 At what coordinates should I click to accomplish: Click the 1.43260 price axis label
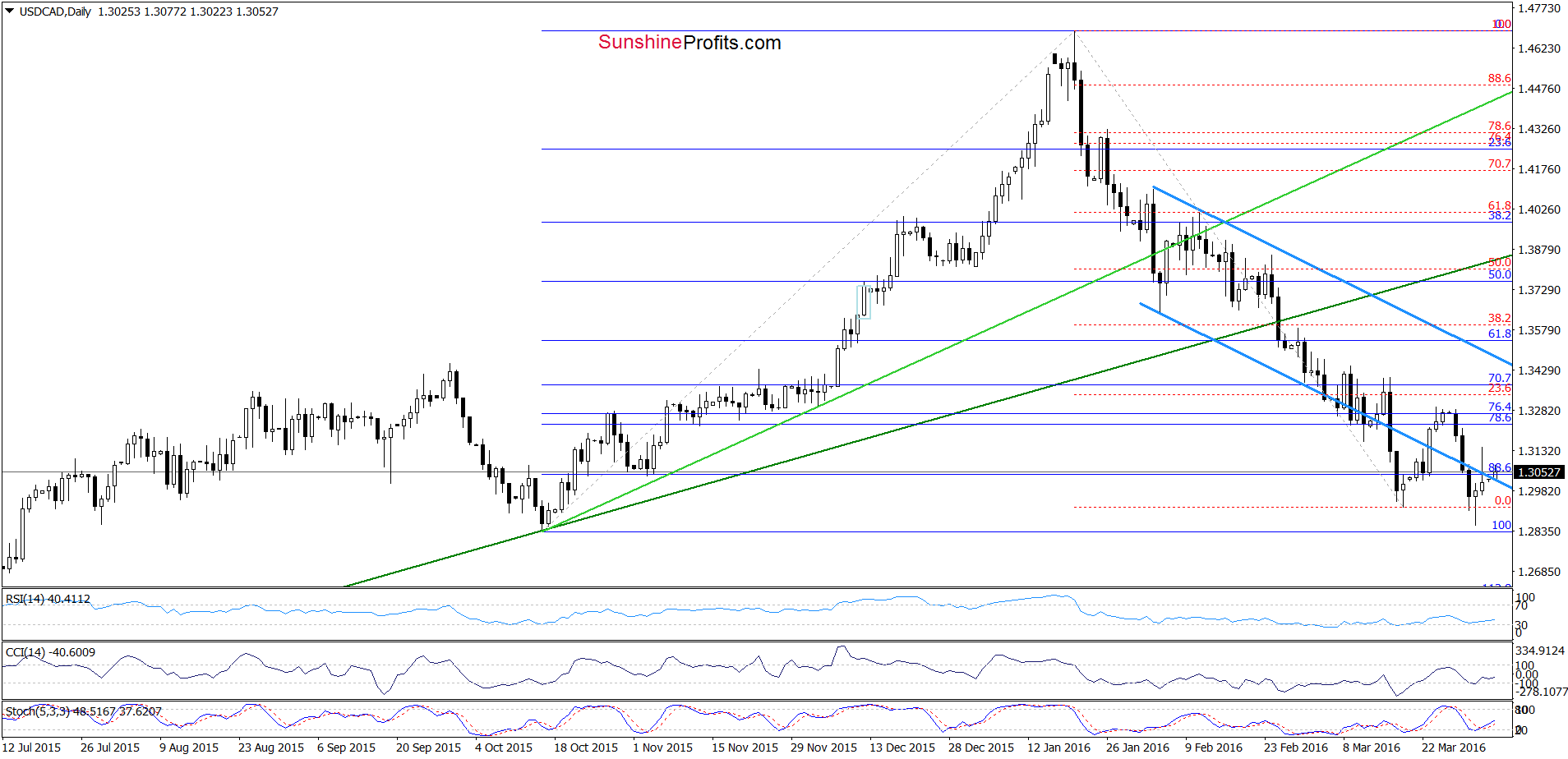tap(1538, 129)
